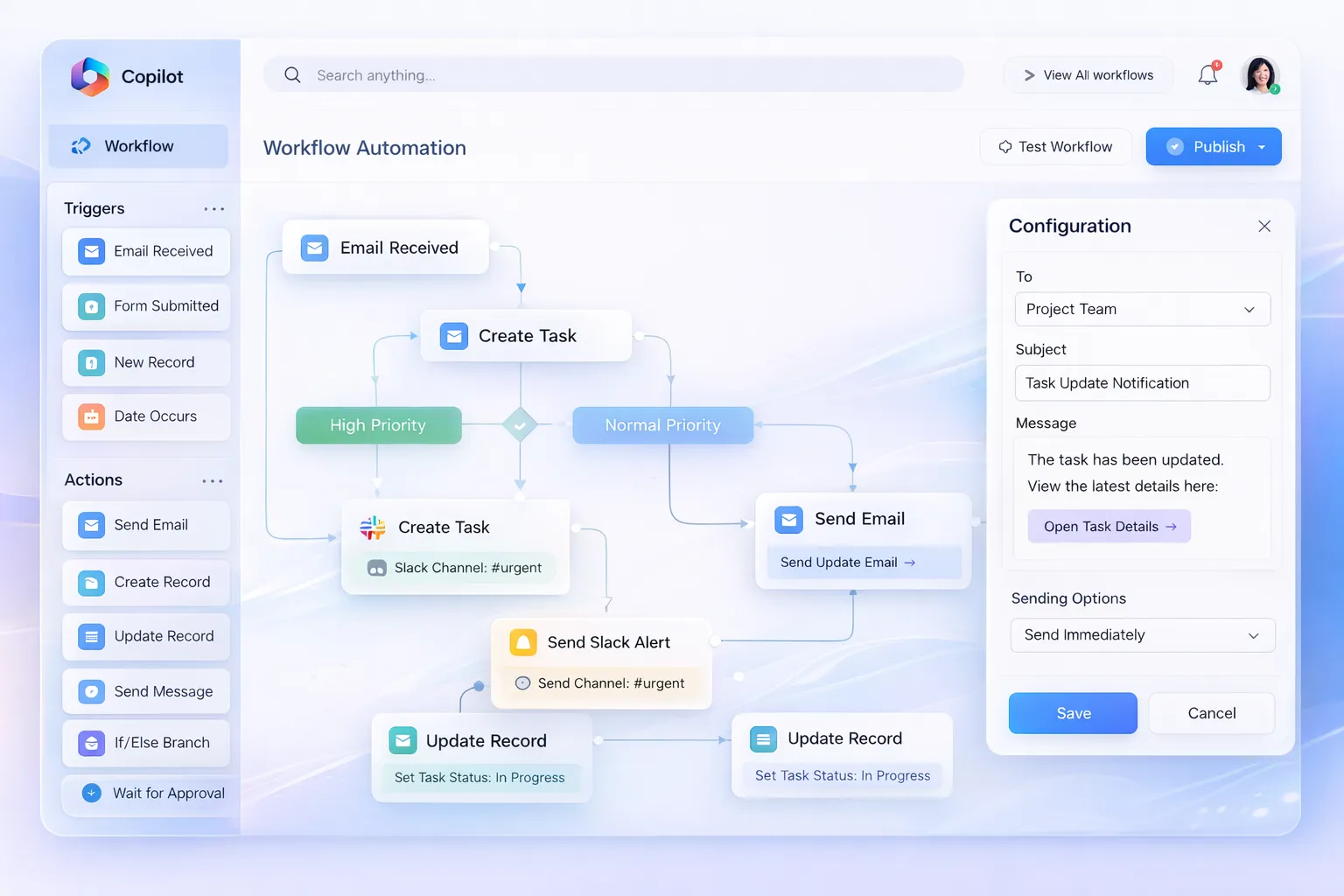
Task: Open the To recipient dropdown
Action: tap(1143, 310)
